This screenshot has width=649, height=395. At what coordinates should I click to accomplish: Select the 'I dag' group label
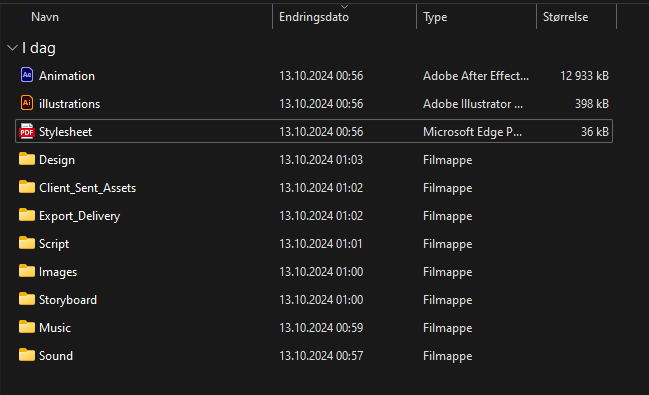pos(39,48)
